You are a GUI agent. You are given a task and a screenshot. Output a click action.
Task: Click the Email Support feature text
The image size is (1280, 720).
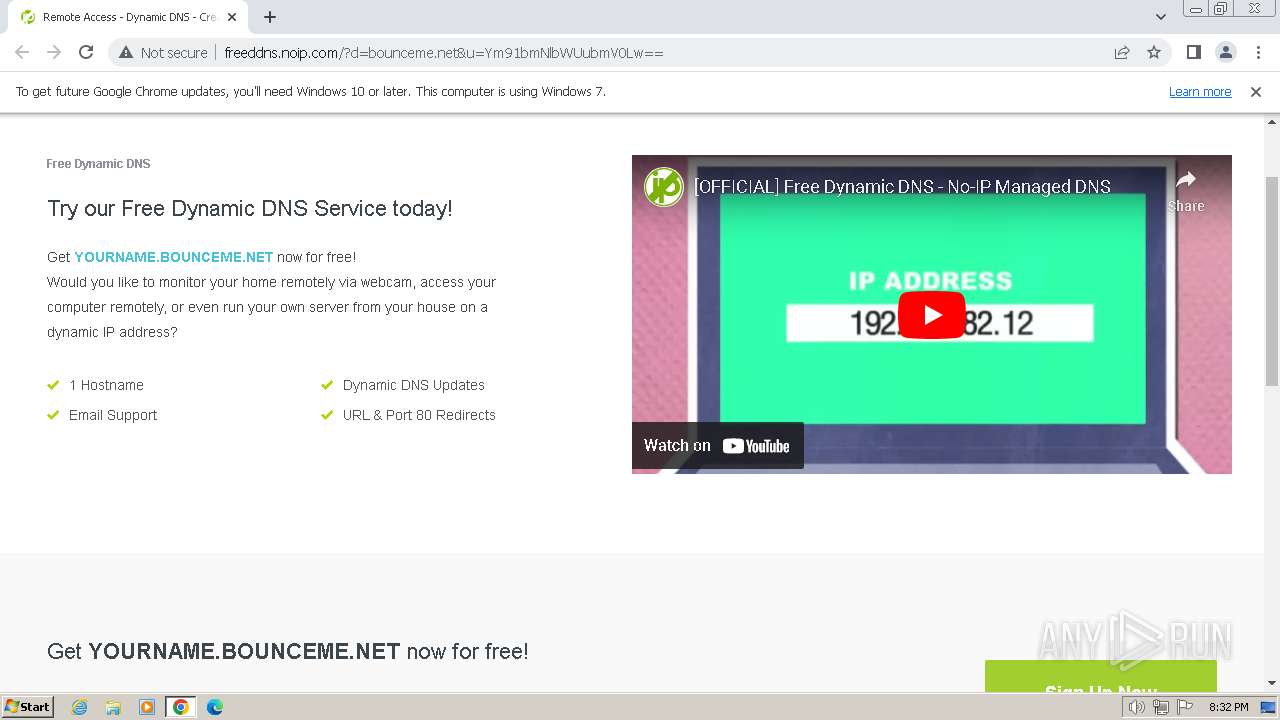coord(113,415)
